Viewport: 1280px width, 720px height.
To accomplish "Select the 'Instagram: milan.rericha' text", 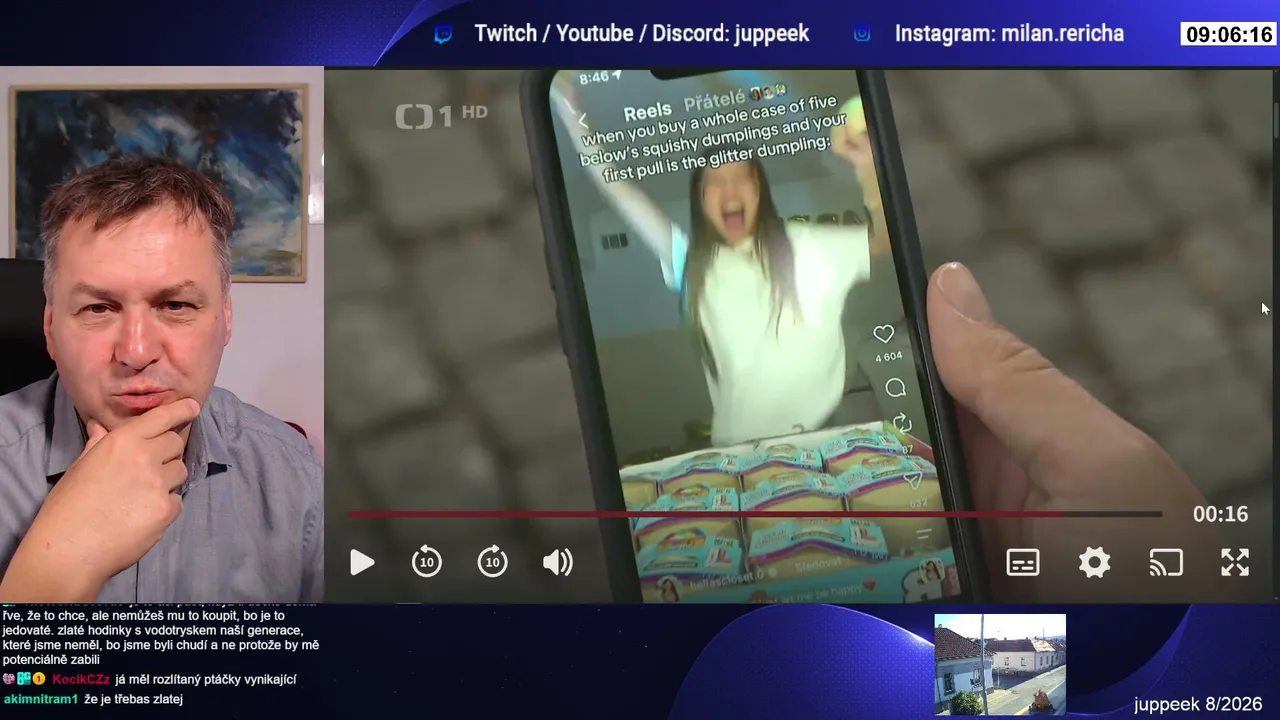I will (1009, 34).
